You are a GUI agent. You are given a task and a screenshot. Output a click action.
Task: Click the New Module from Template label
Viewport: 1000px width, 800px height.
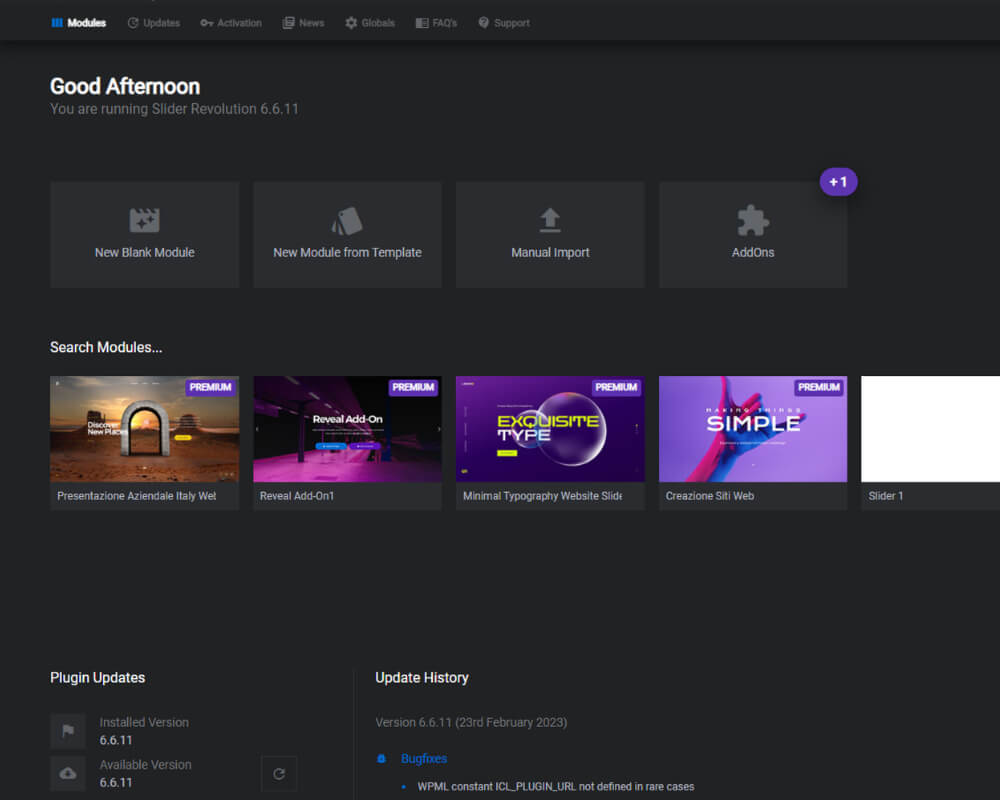coord(348,253)
